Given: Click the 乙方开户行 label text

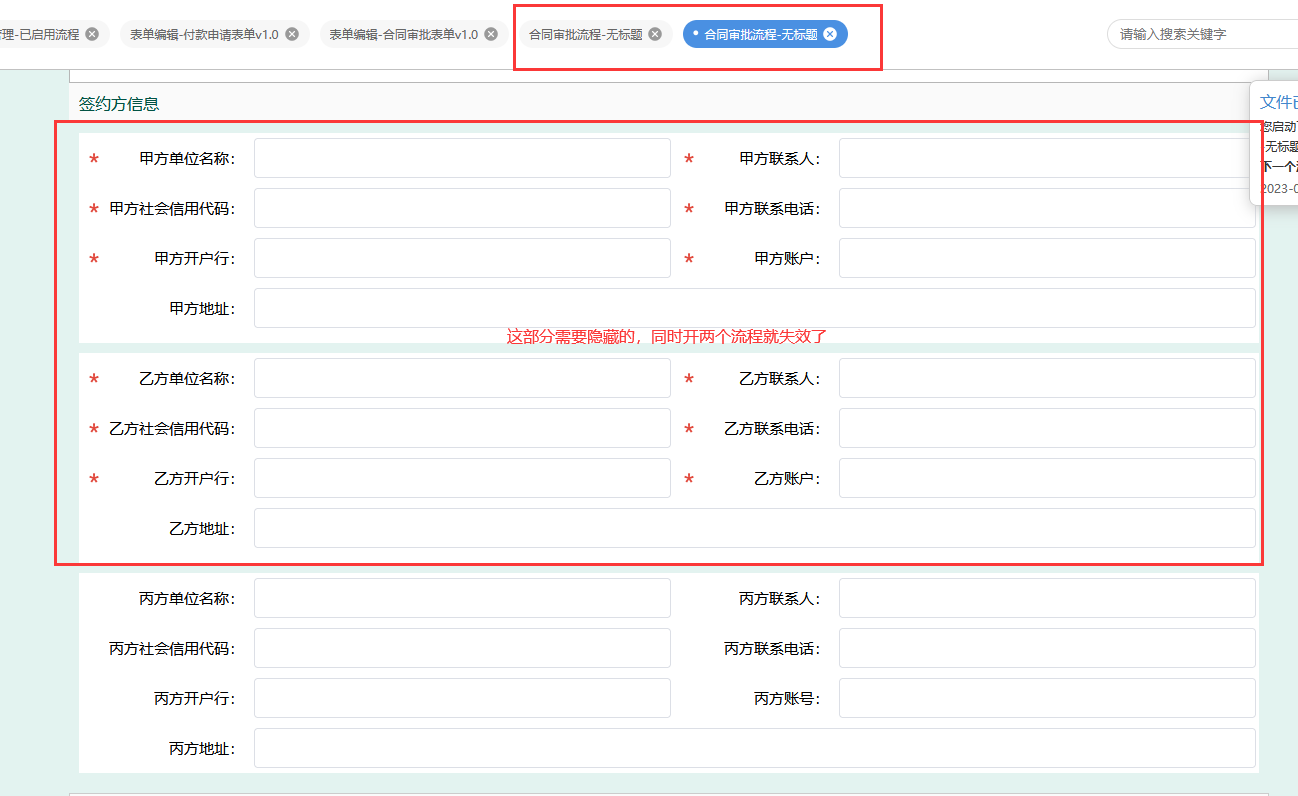Looking at the screenshot, I should (195, 479).
